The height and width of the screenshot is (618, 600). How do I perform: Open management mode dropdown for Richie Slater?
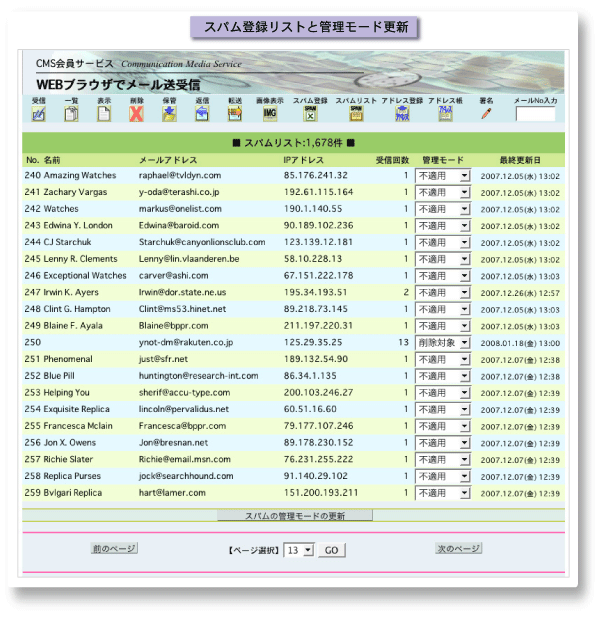tap(443, 460)
